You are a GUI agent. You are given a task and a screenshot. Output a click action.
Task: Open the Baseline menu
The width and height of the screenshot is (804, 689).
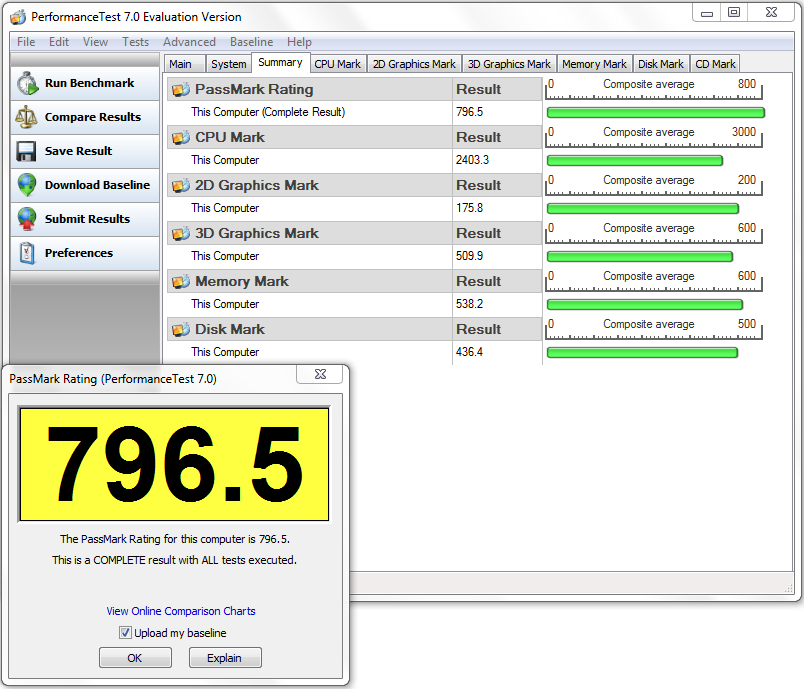251,42
